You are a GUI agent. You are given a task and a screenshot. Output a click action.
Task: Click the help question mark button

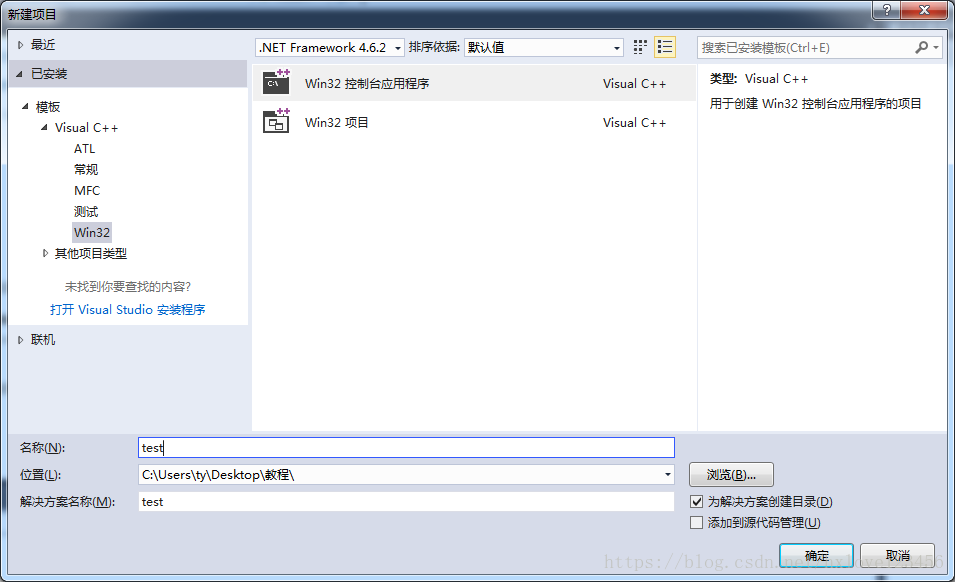click(886, 10)
